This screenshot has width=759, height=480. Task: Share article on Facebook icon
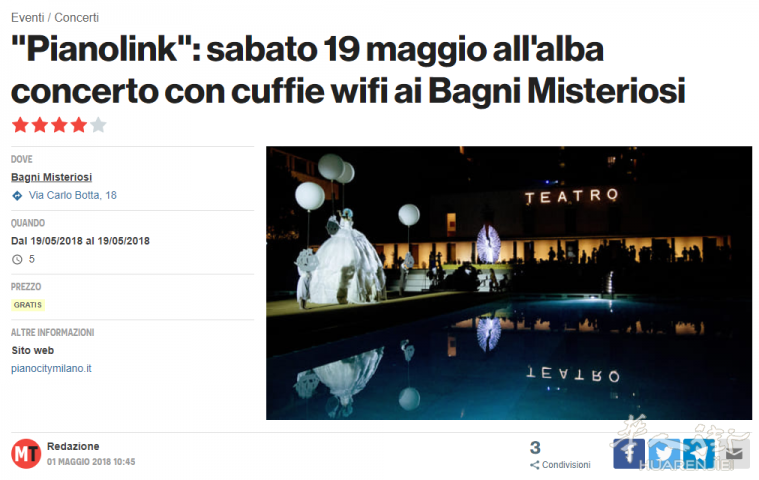point(629,453)
